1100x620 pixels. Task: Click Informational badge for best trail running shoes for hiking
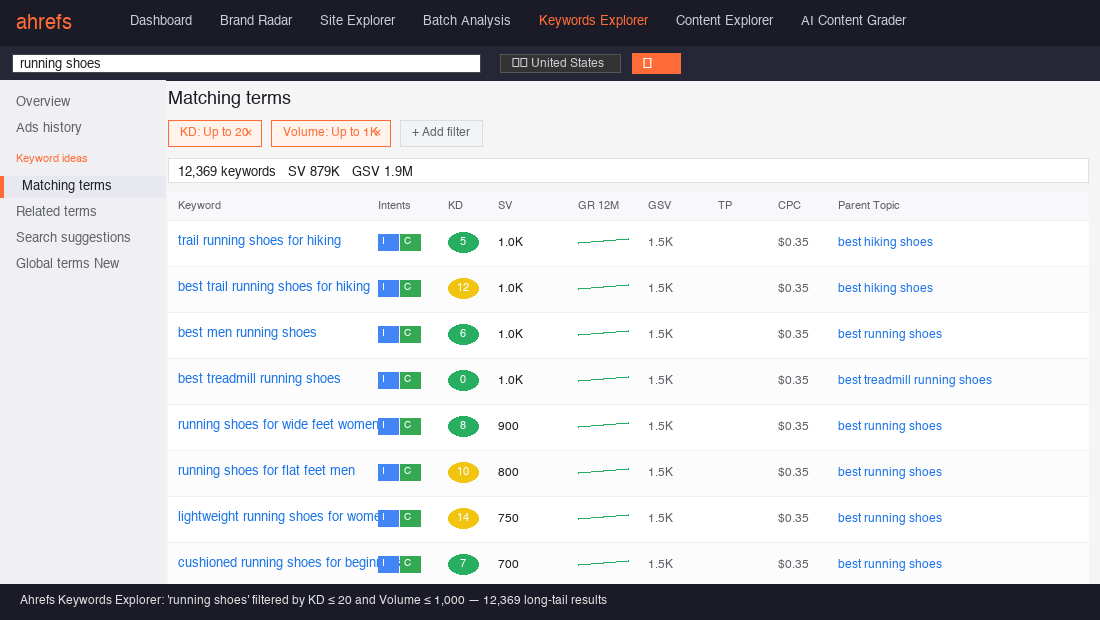point(388,288)
